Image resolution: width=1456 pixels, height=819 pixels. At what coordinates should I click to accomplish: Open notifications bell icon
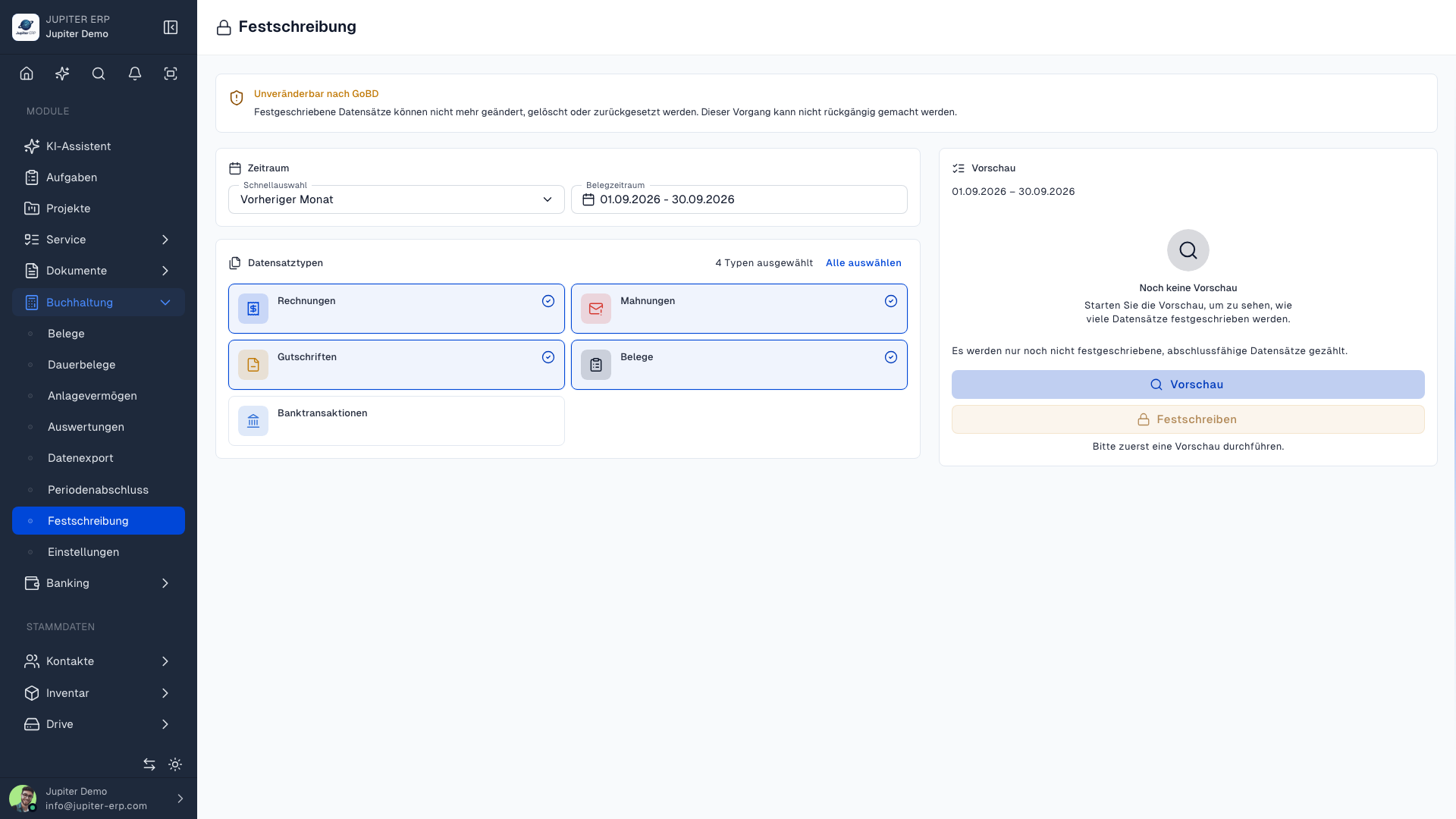point(135,74)
